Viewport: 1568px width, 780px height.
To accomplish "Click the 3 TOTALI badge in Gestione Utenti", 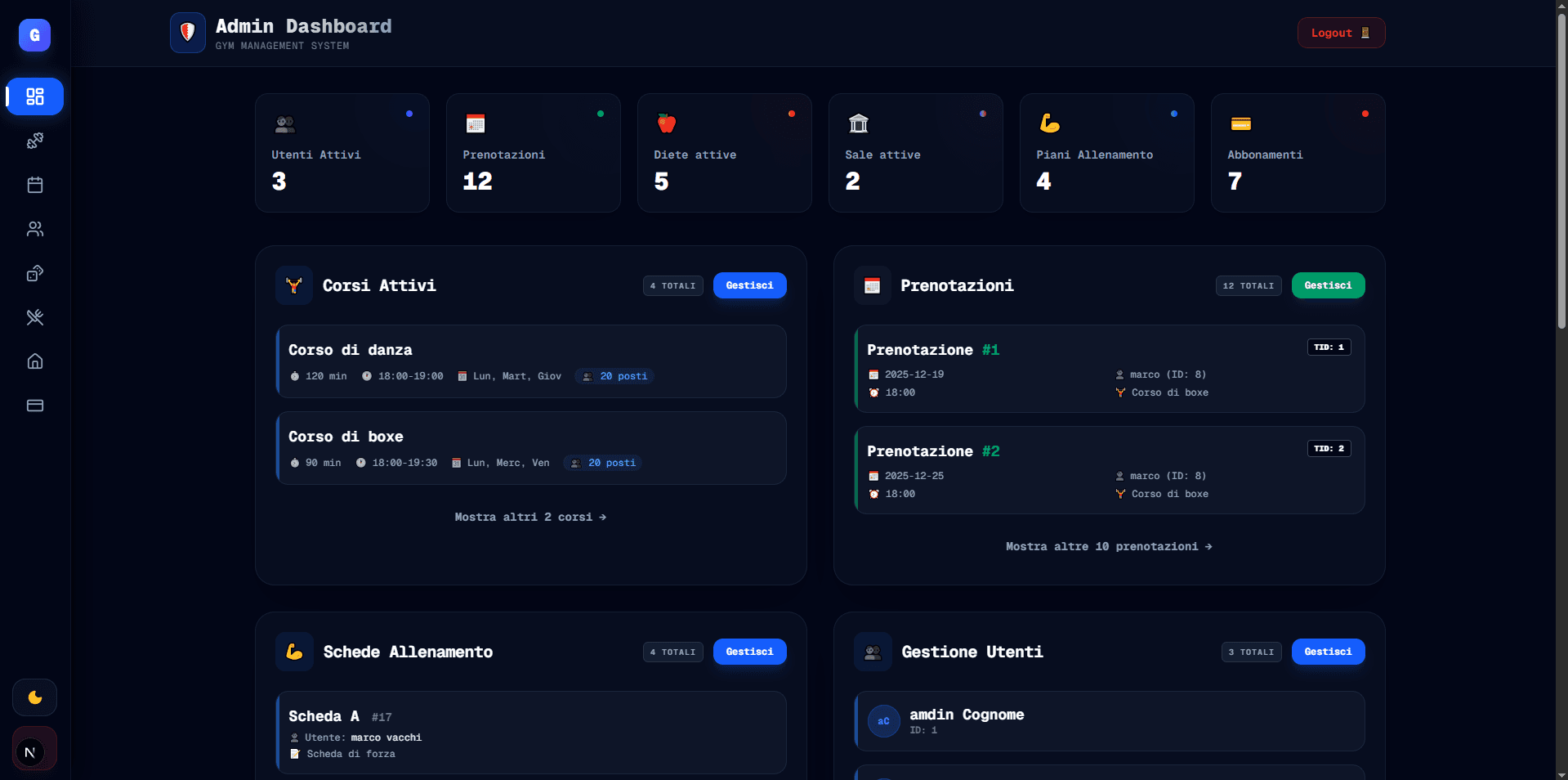I will point(1252,652).
